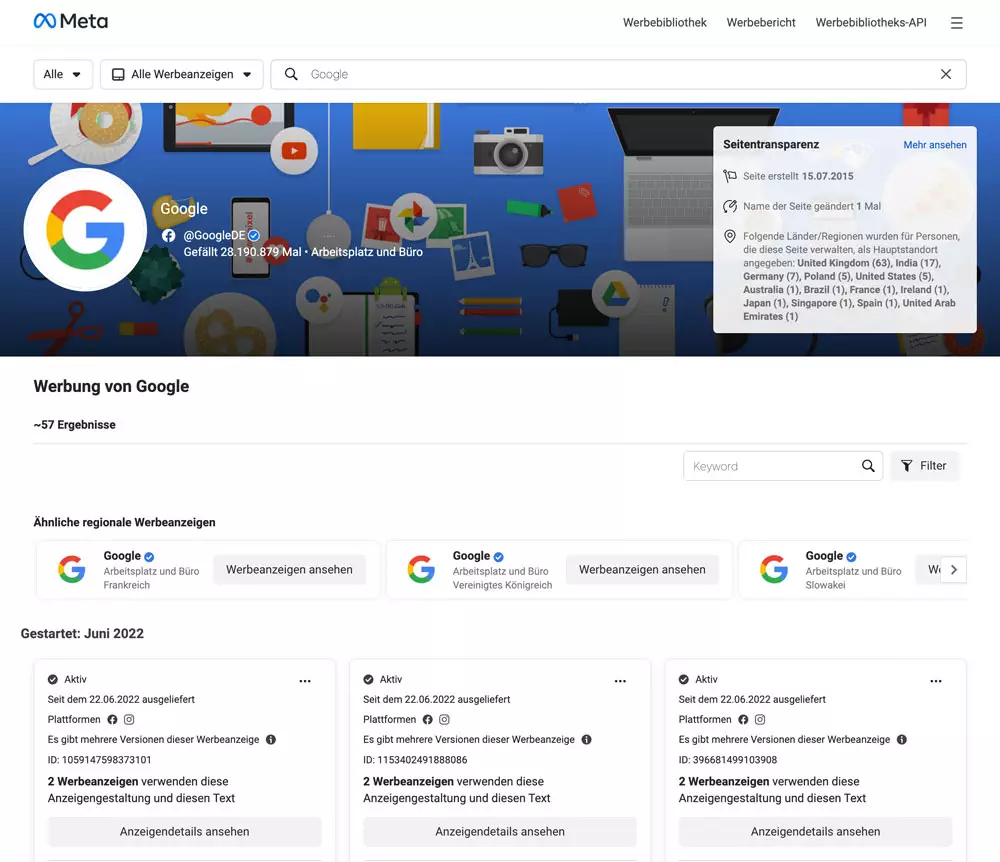The width and height of the screenshot is (1000, 862).
Task: Click Aktiv status checkmark on ad 1059147598373101
Action: point(53,680)
